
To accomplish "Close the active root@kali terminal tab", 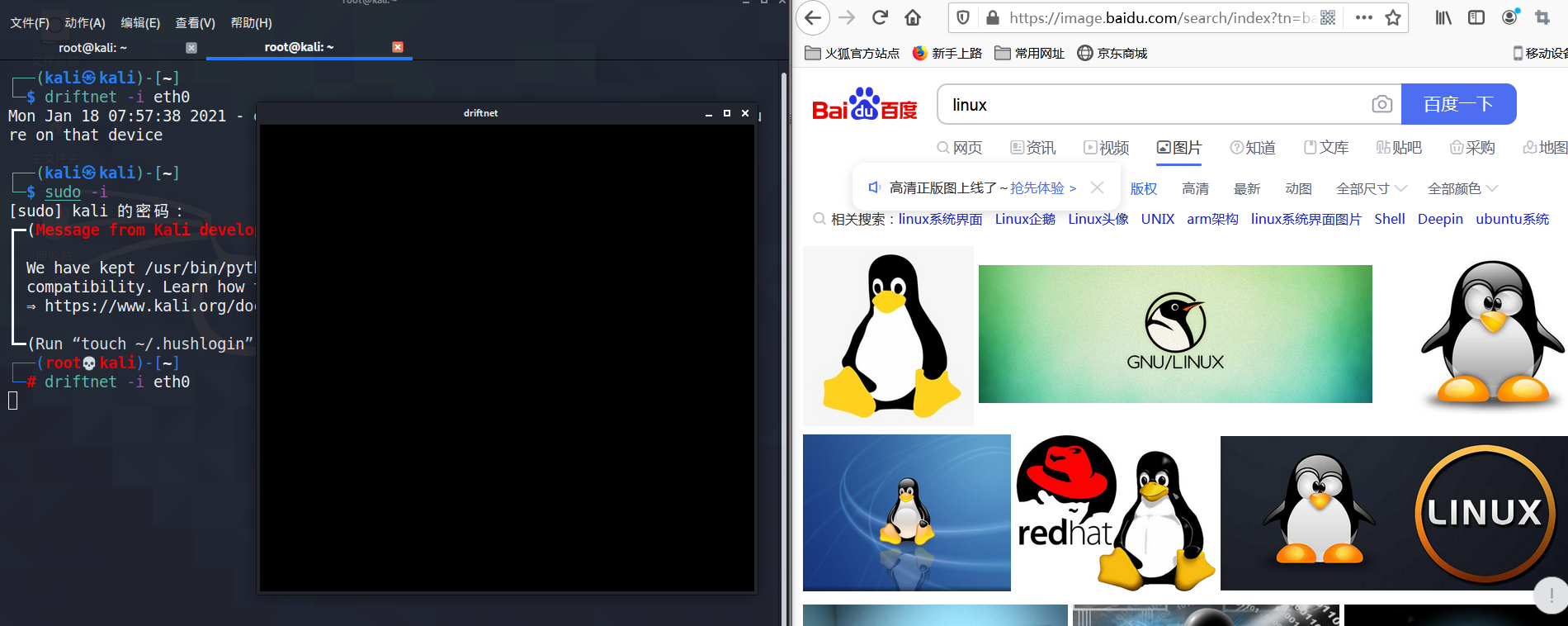I will coord(398,47).
